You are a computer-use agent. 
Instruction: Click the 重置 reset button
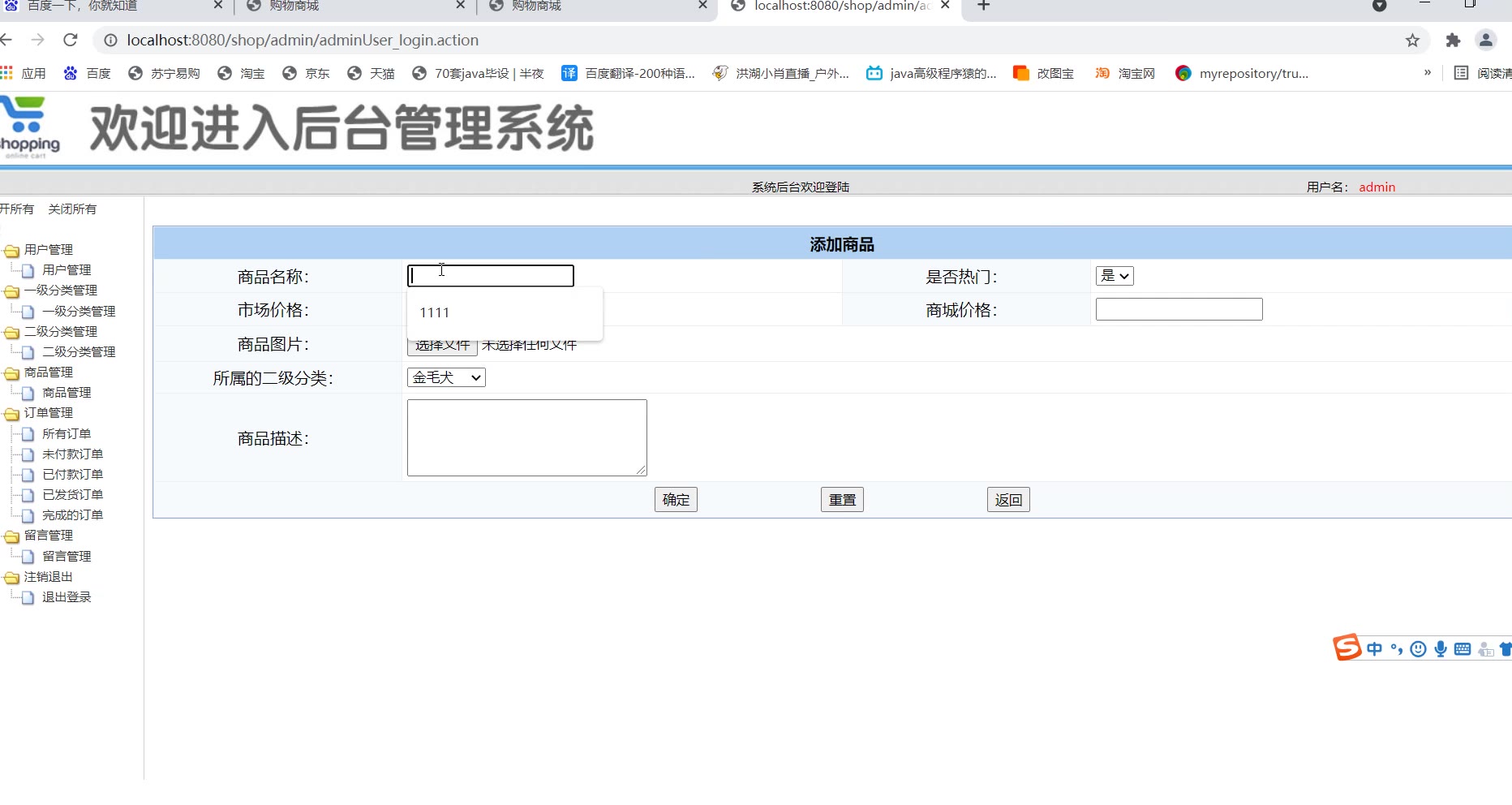pos(842,500)
